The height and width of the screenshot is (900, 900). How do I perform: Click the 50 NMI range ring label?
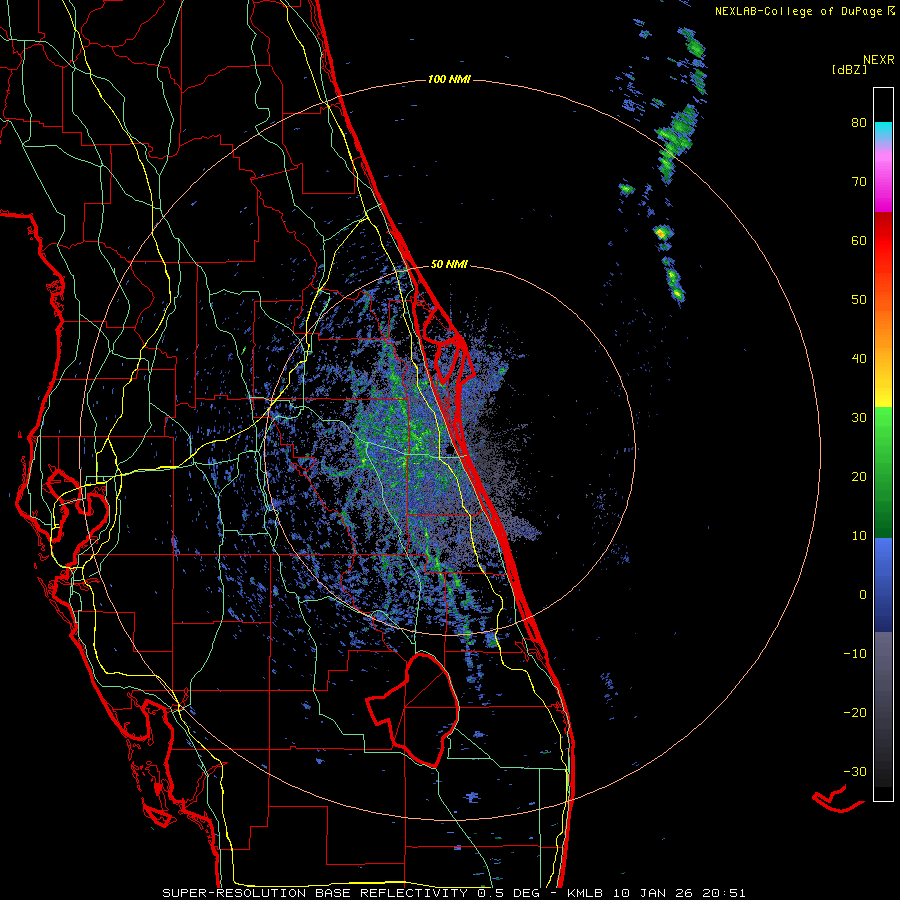tap(449, 265)
